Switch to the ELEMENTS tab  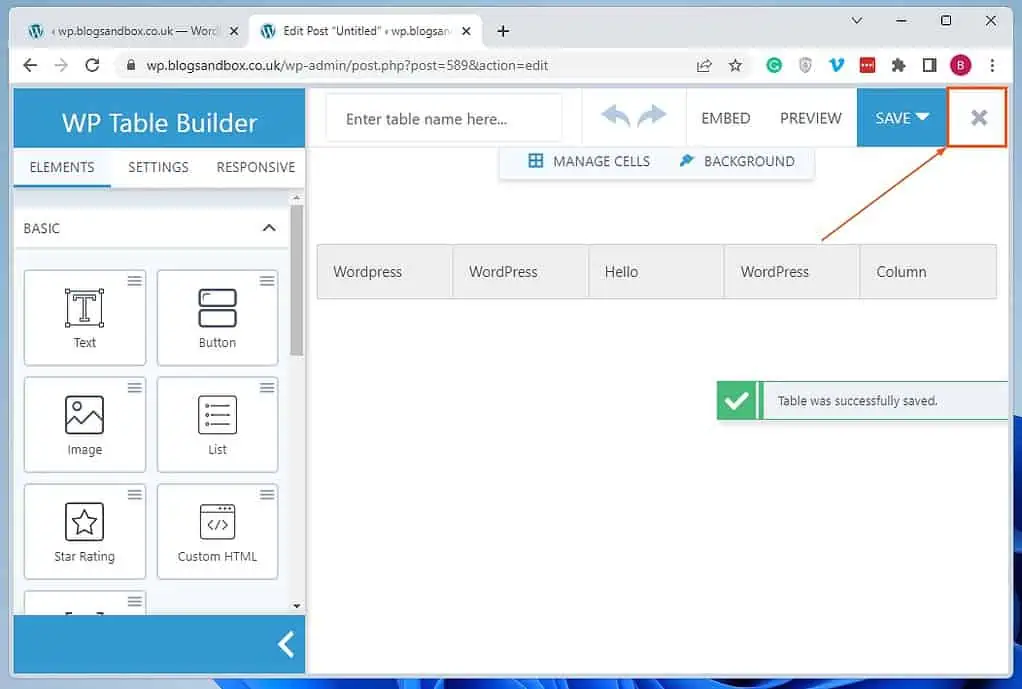click(62, 168)
